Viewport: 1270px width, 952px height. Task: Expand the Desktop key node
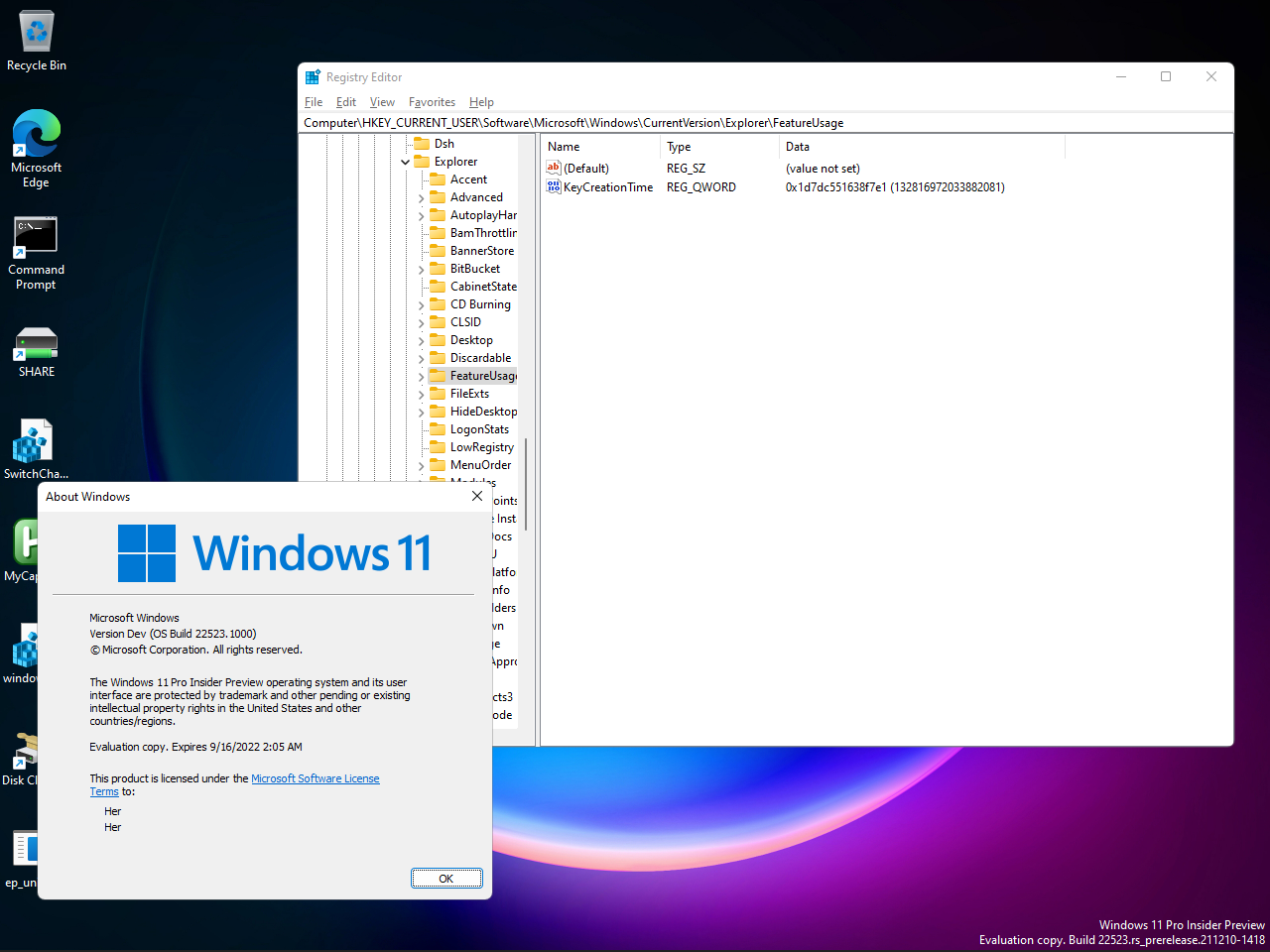pos(421,341)
